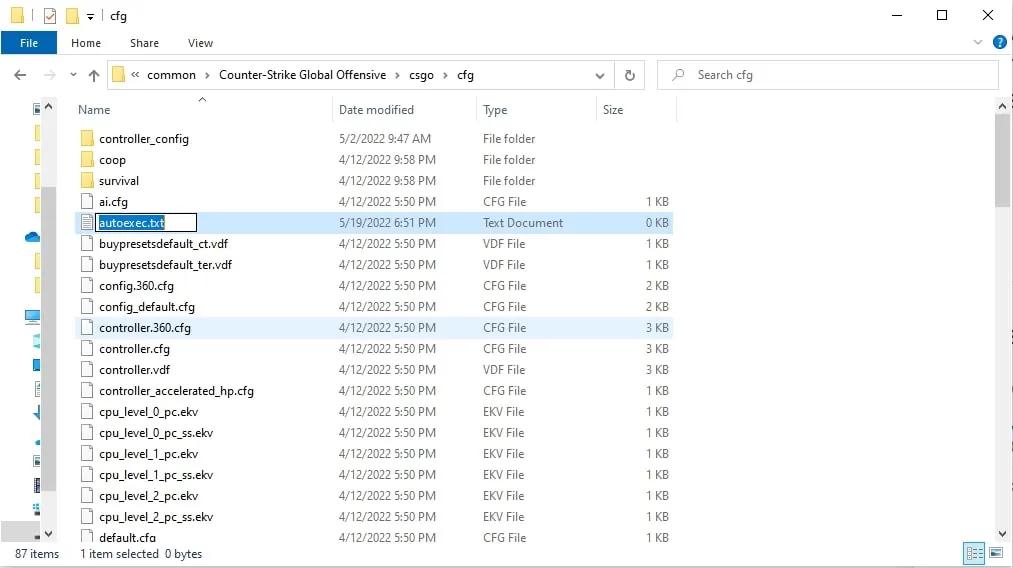Open the Customize Quick Access Toolbar dropdown

(x=90, y=16)
